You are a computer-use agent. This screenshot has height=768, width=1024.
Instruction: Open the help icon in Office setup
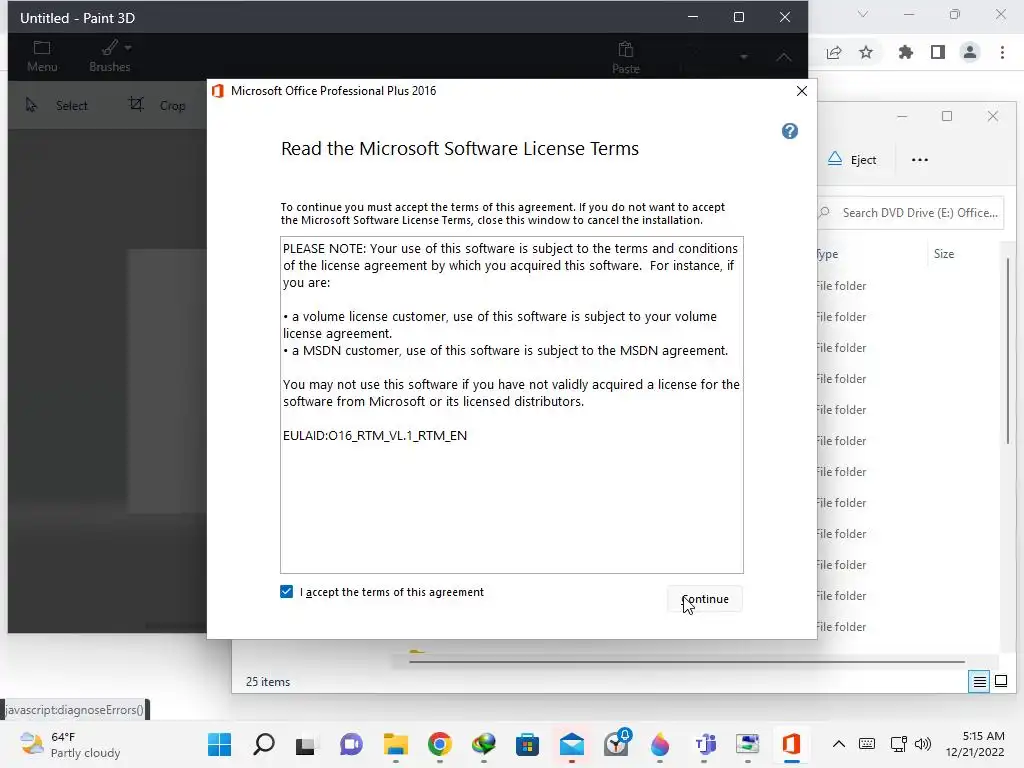pos(790,131)
